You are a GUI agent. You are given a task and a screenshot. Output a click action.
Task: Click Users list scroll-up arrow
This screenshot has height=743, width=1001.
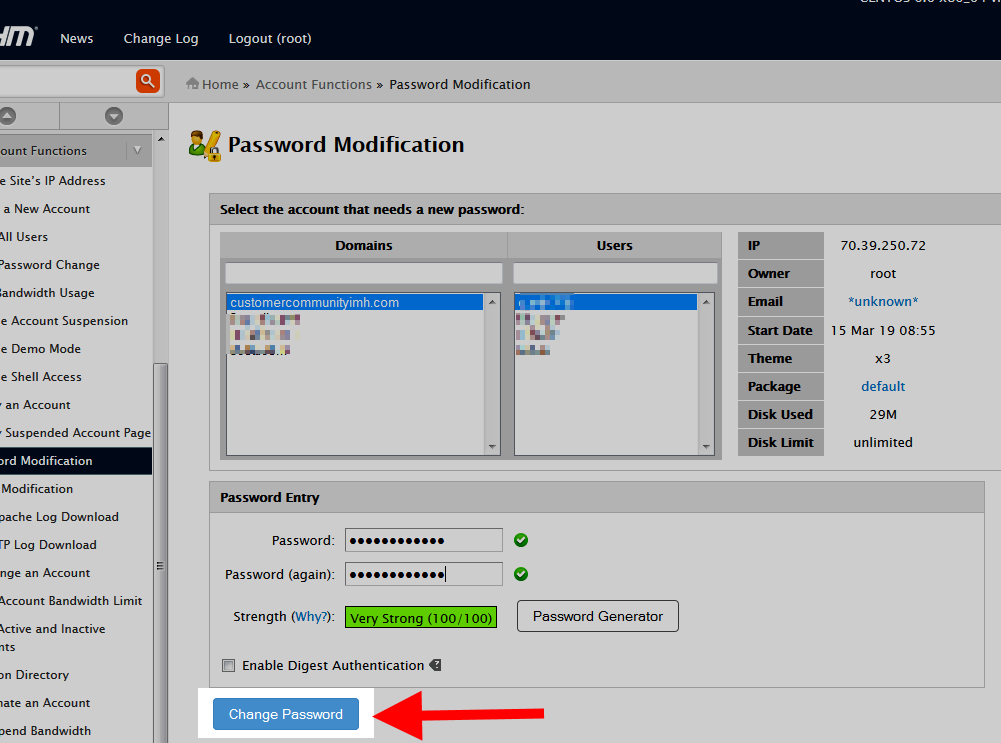pyautogui.click(x=706, y=302)
